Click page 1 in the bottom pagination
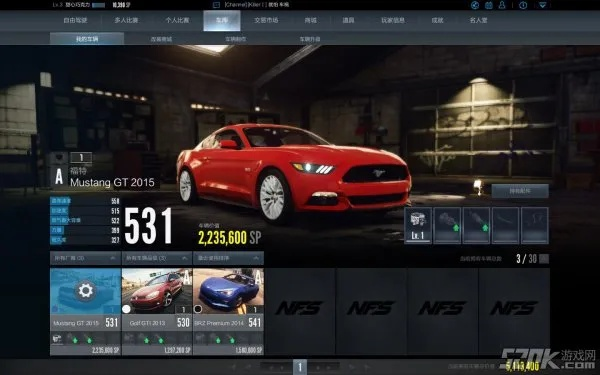600x375 pixels. 300,367
